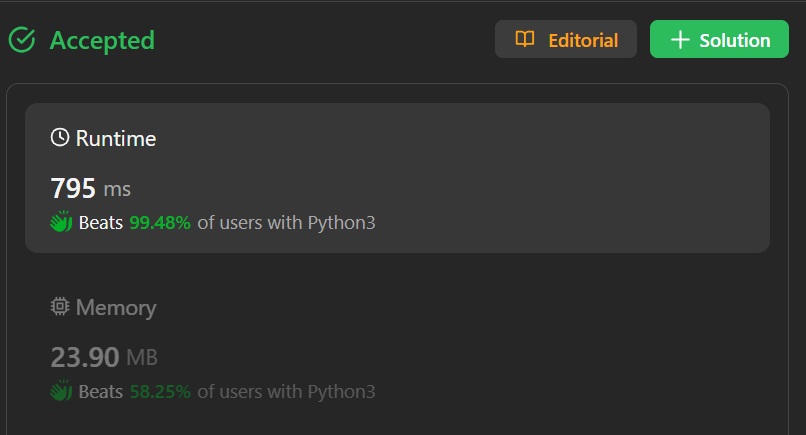The image size is (806, 435).
Task: Click the 58.25% memory percentile
Action: click(x=160, y=391)
